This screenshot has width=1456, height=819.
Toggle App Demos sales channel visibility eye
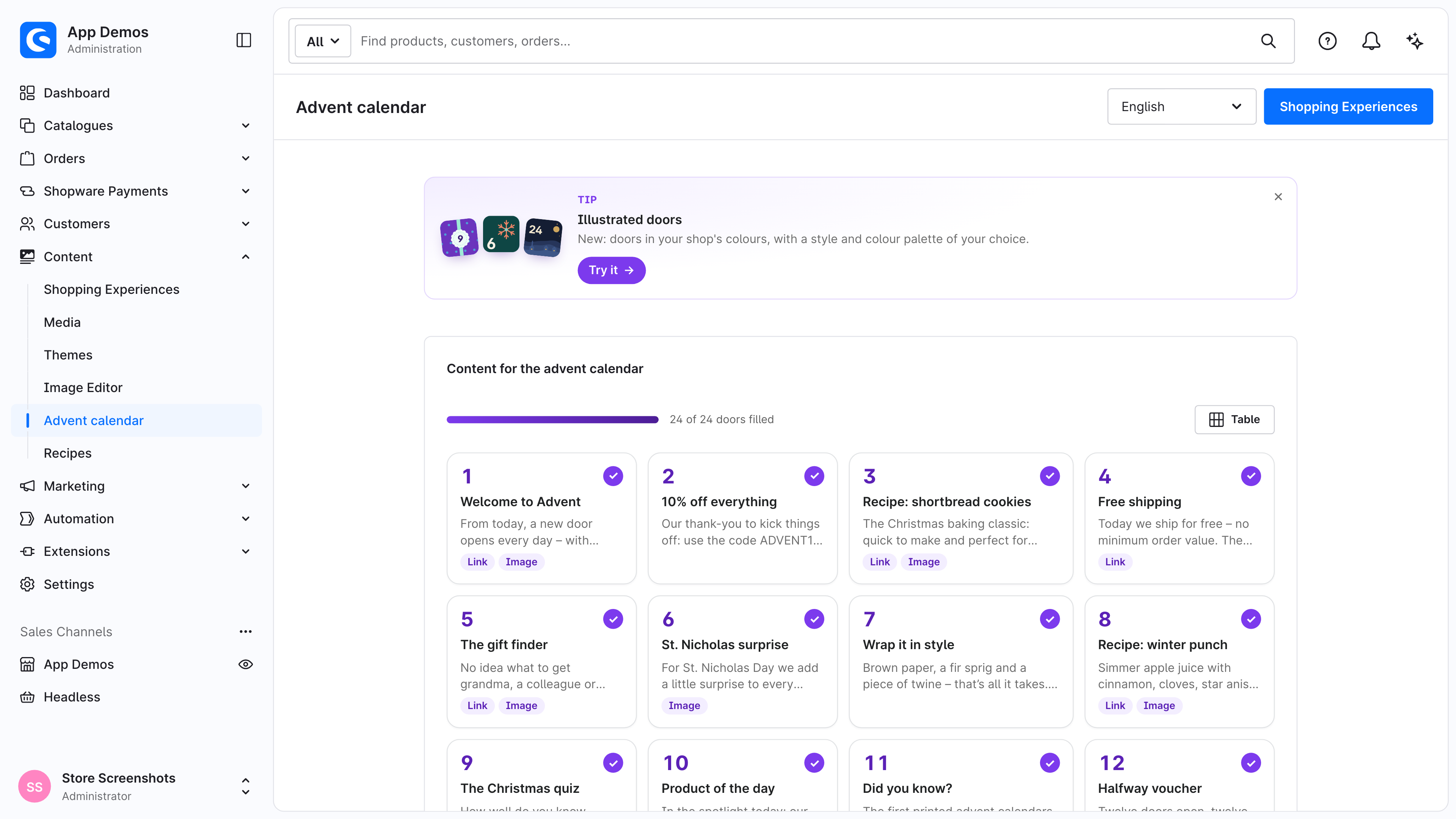(245, 664)
